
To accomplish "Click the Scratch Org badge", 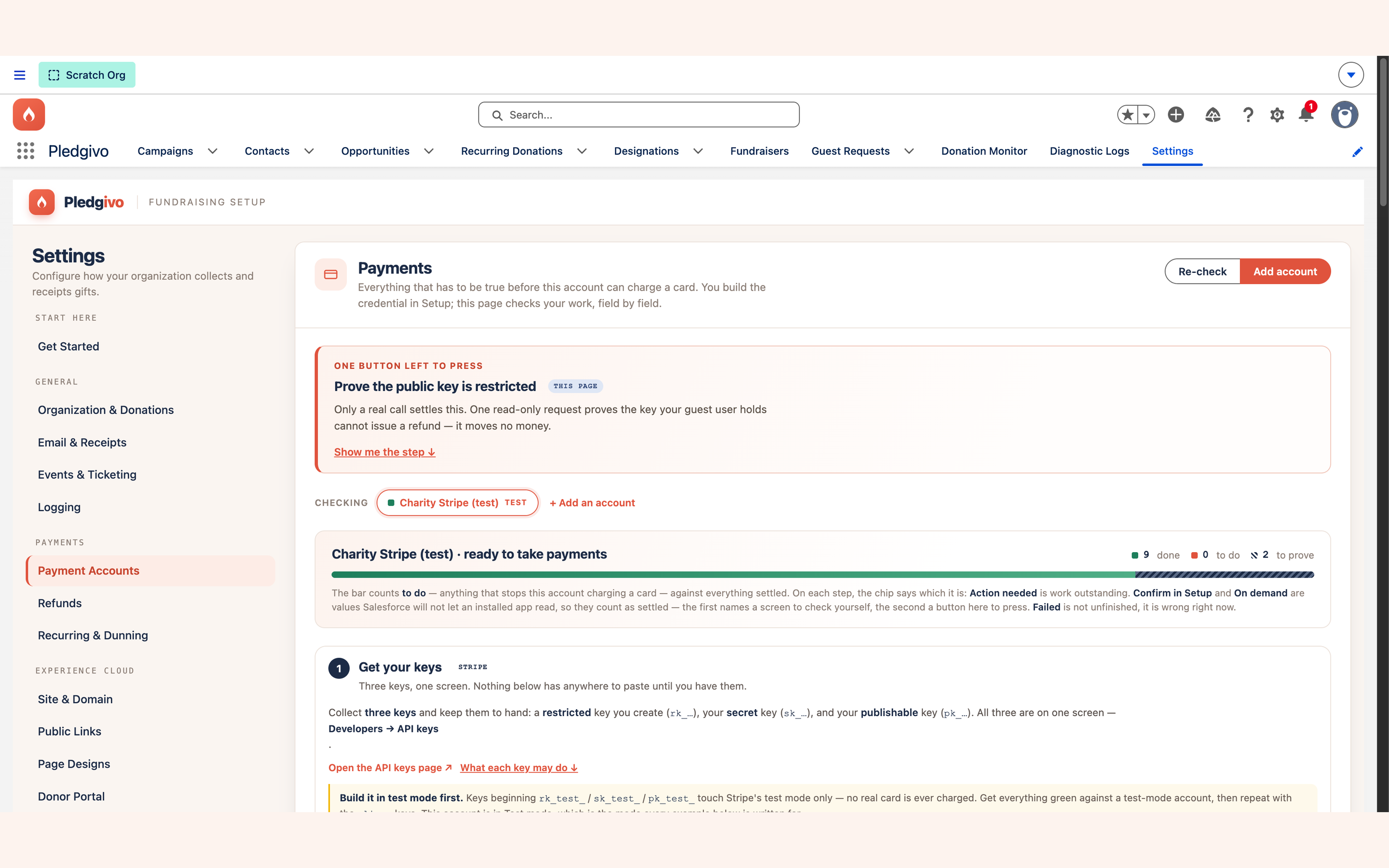I will point(87,75).
